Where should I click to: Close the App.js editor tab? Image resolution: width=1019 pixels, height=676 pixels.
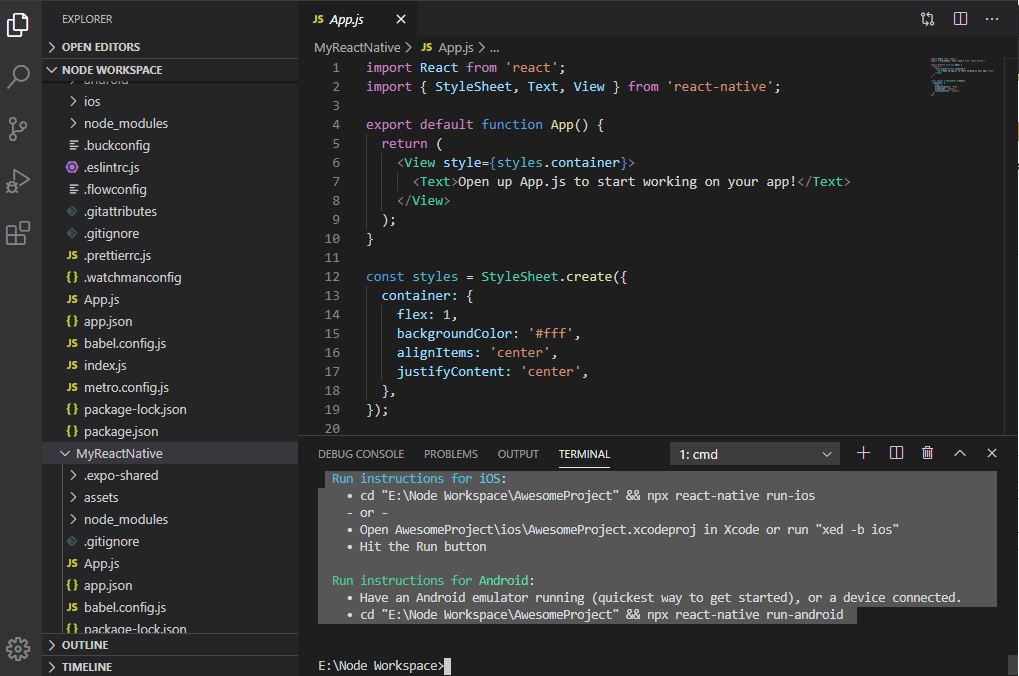[401, 20]
